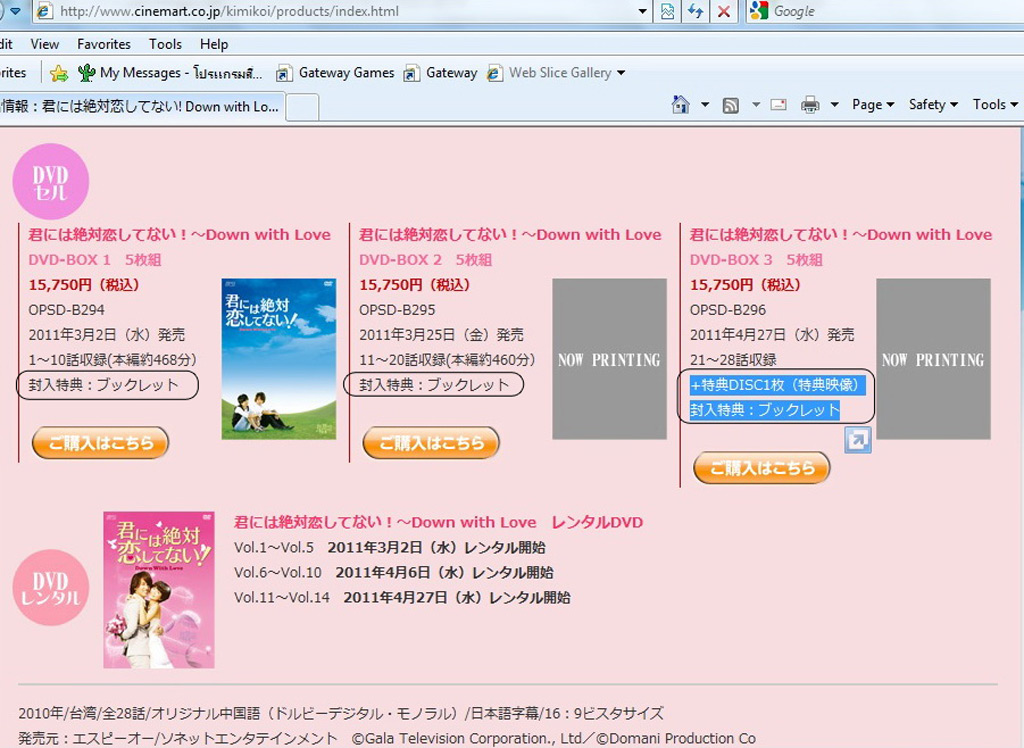Click the レンタルDVD product title
The width and height of the screenshot is (1024, 748).
click(438, 523)
